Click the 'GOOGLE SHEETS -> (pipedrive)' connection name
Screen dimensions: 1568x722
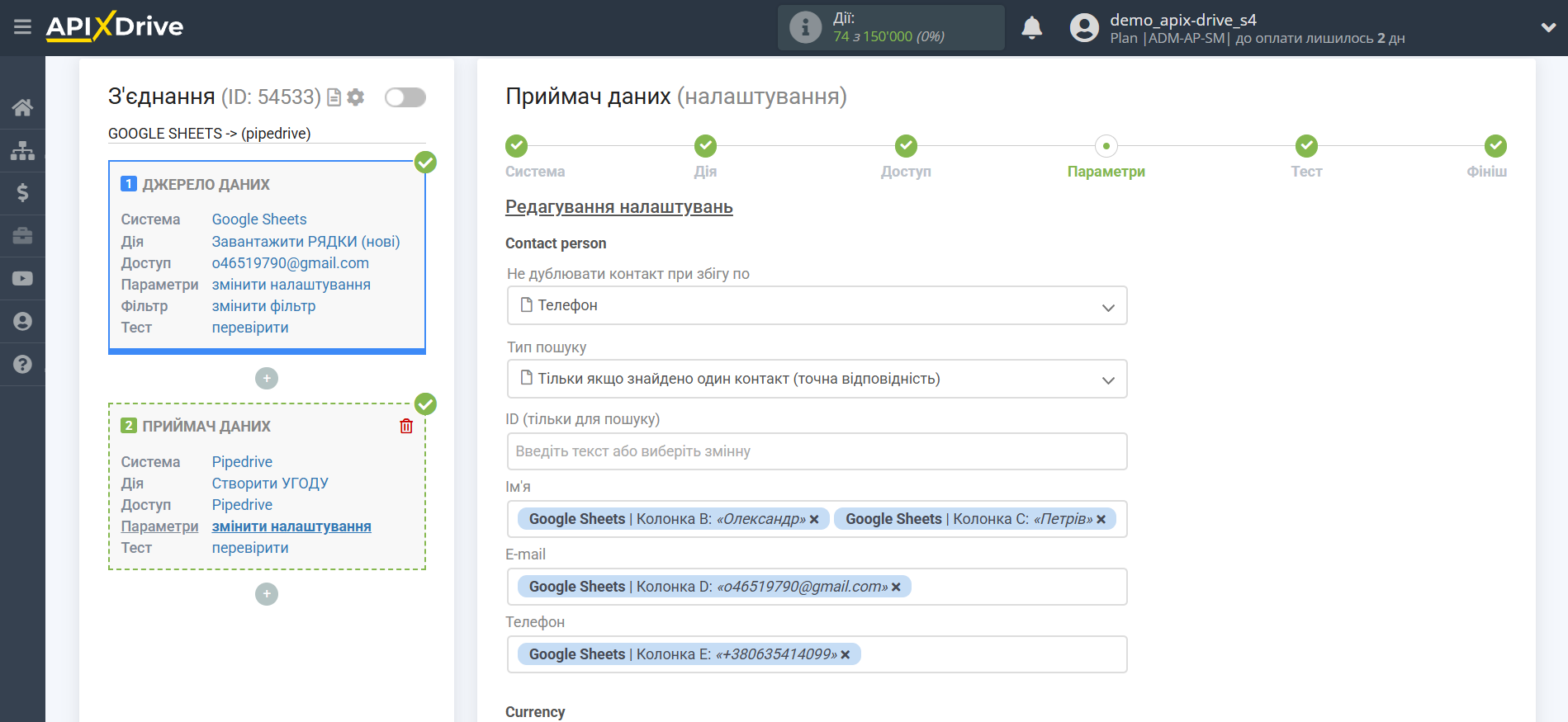pyautogui.click(x=210, y=134)
